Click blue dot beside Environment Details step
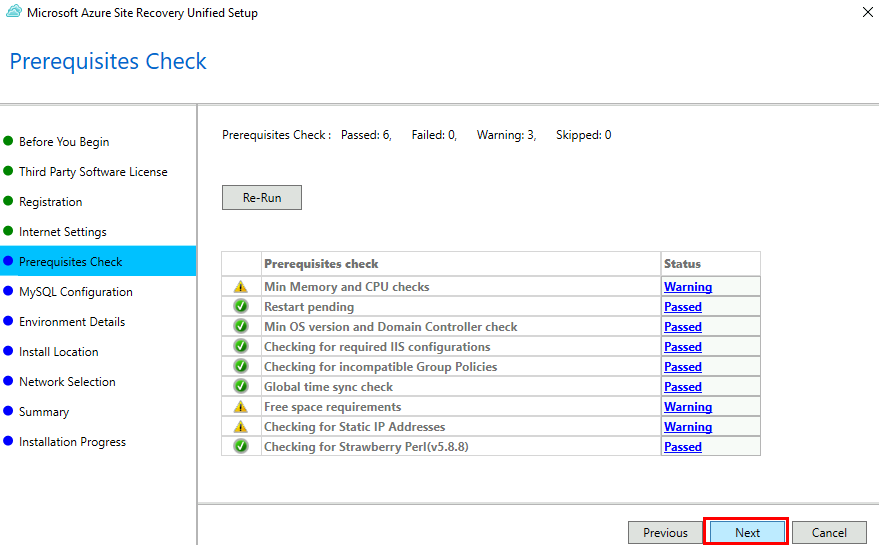 (x=8, y=321)
